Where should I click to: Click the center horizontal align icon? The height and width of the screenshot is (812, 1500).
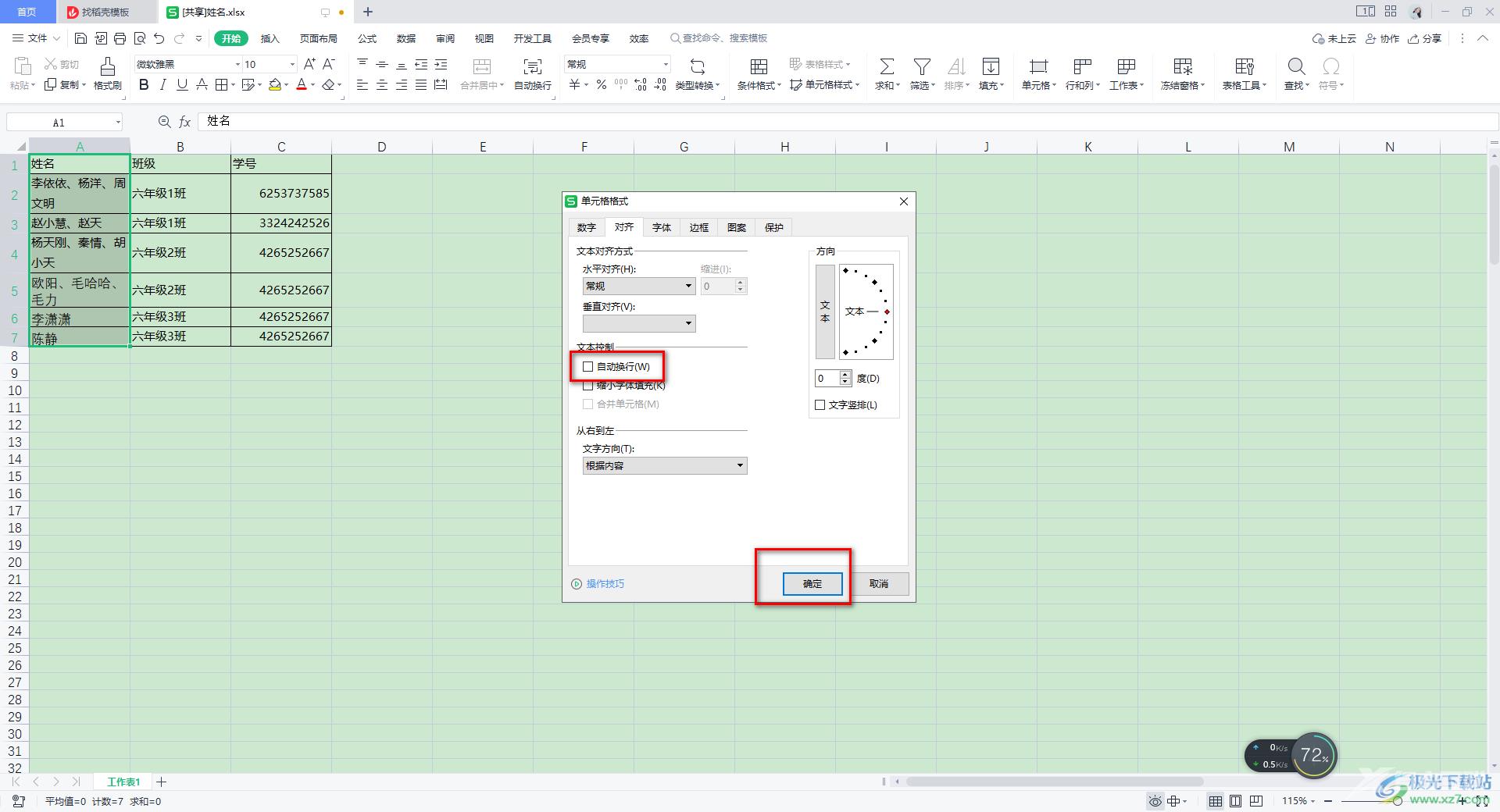382,85
